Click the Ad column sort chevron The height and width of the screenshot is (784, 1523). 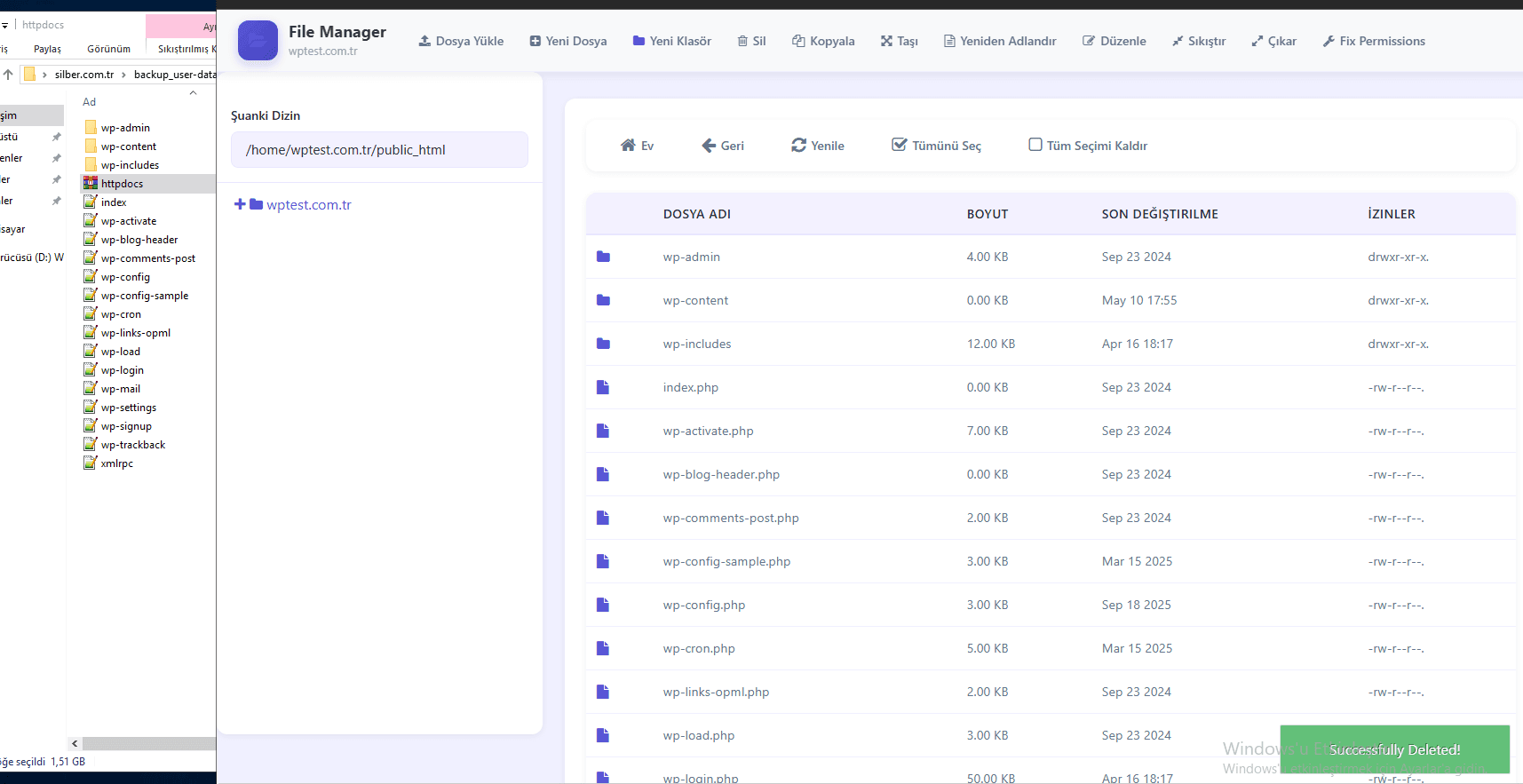tap(193, 93)
